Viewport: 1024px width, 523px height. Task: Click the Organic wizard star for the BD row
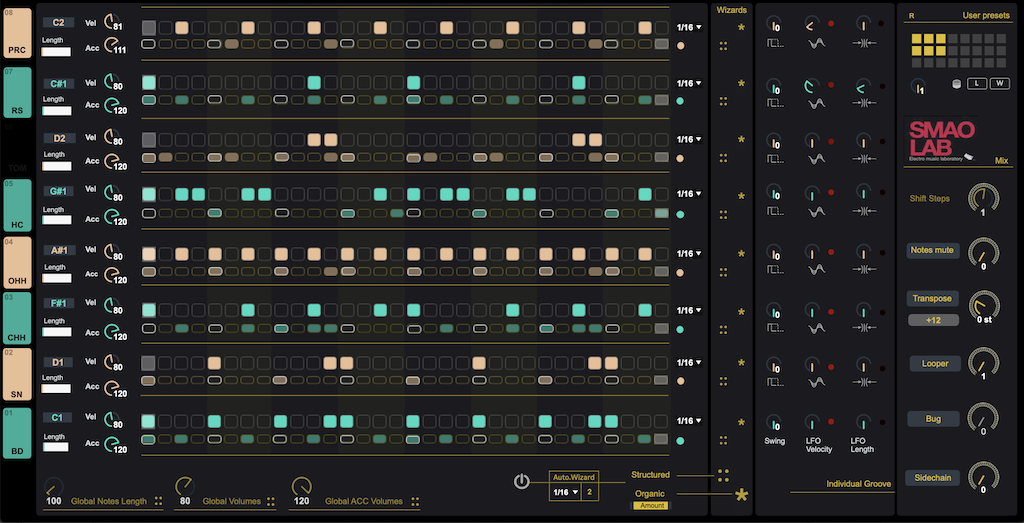pyautogui.click(x=741, y=423)
